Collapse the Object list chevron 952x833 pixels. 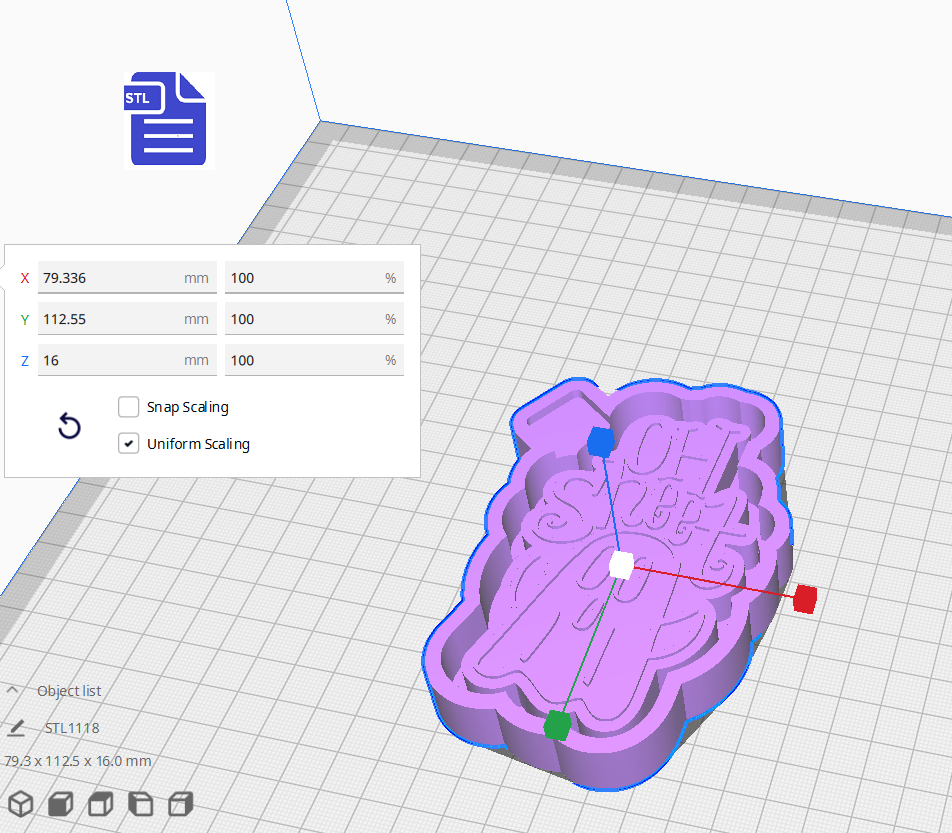13,691
